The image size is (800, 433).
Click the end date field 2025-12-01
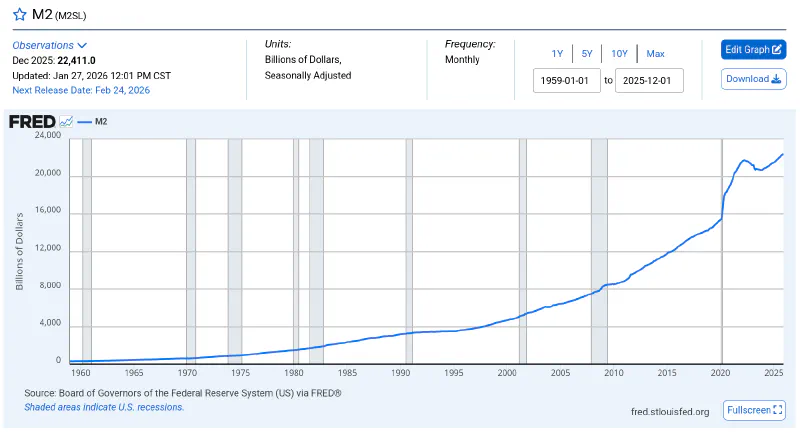650,80
